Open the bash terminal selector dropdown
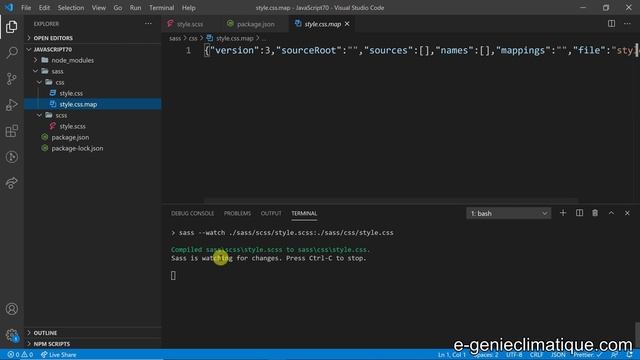The image size is (640, 360). (x=509, y=213)
